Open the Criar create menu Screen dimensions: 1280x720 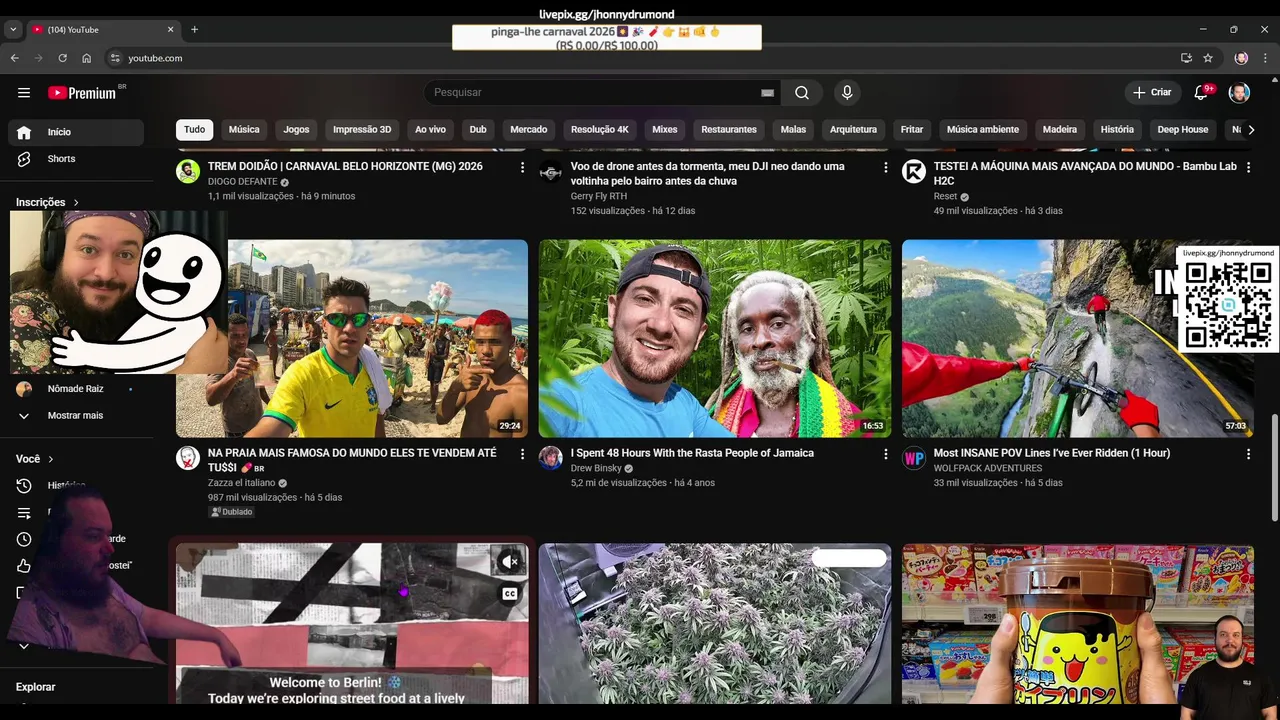[1152, 93]
